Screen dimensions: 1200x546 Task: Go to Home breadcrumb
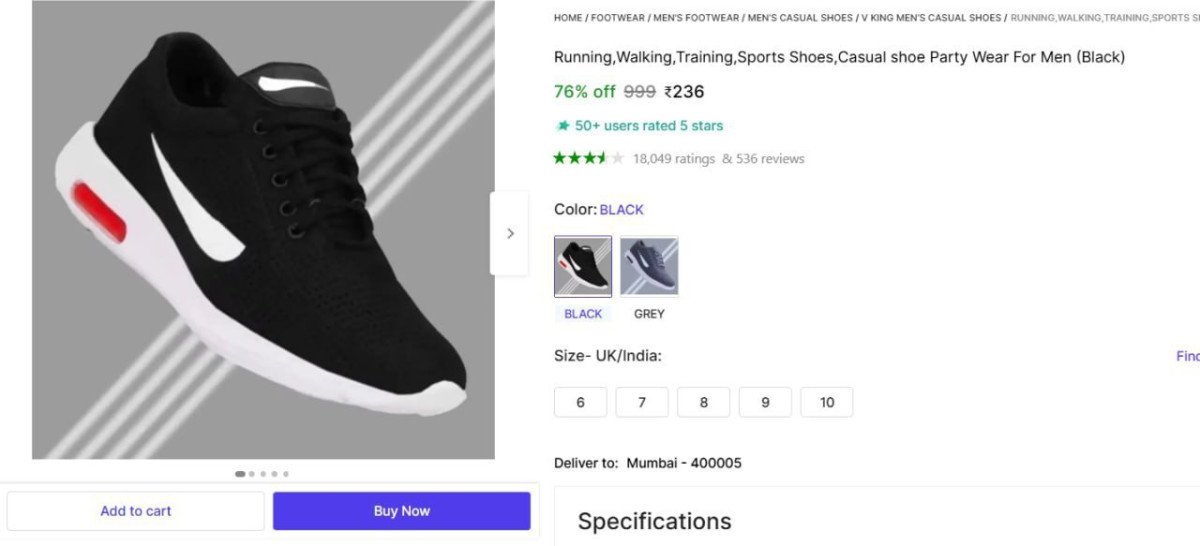click(x=568, y=18)
